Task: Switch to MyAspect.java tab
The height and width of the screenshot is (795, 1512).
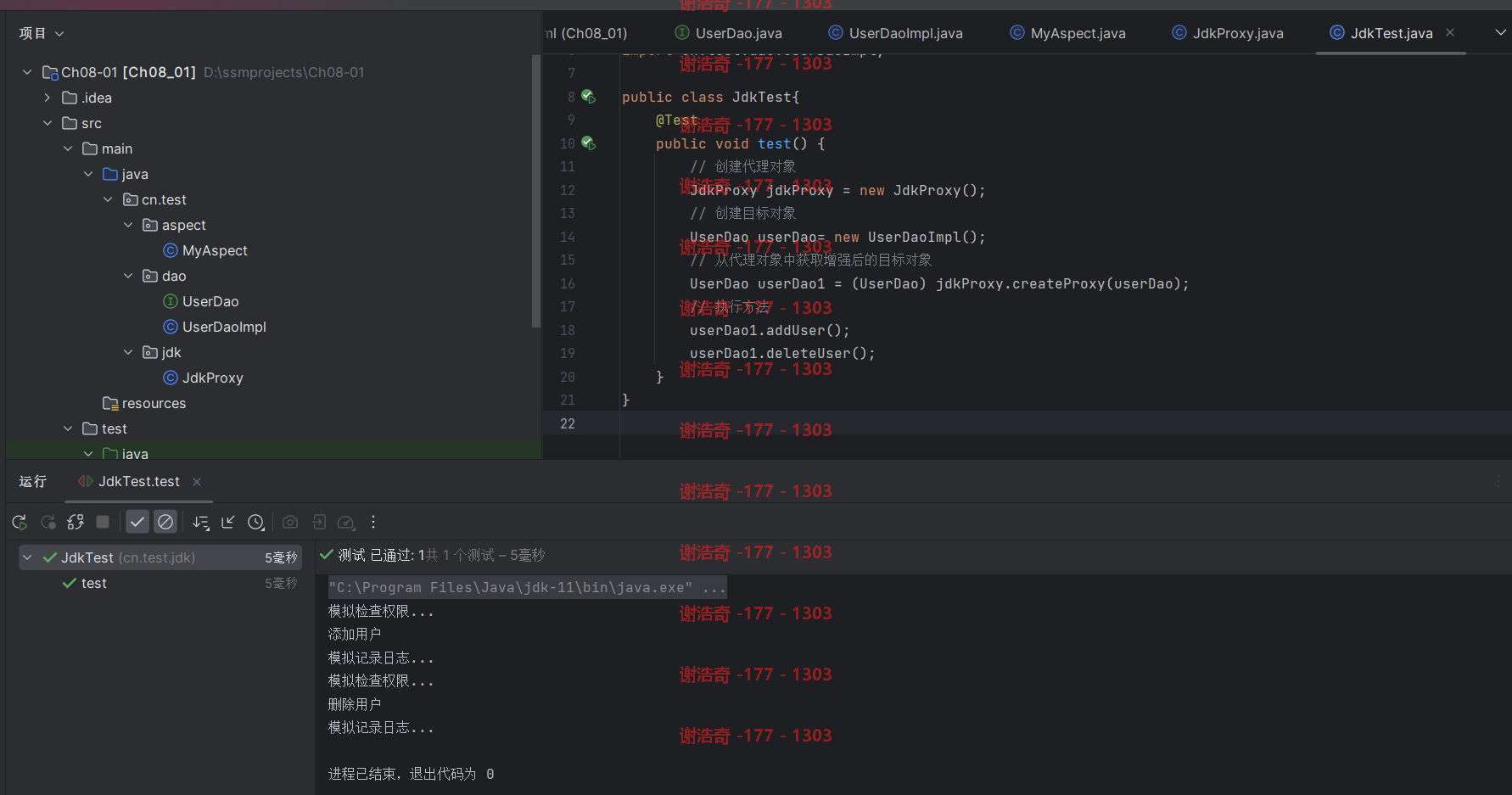Action: click(x=1068, y=33)
